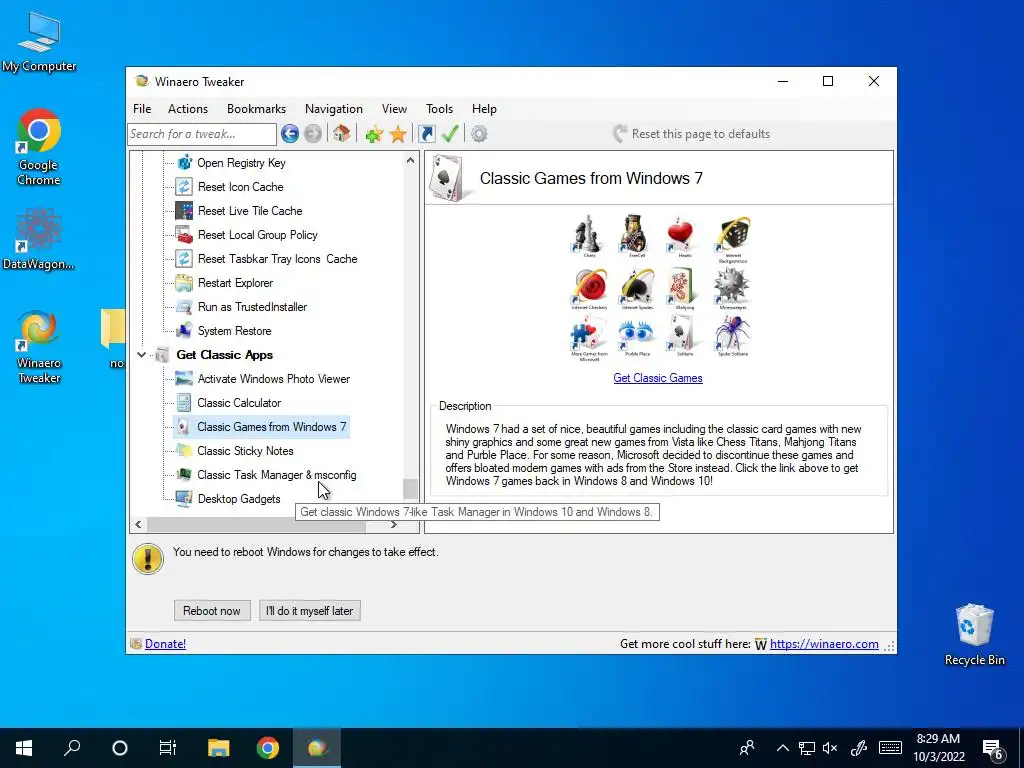Go to the Home page icon
Image resolution: width=1024 pixels, height=768 pixels.
341,134
